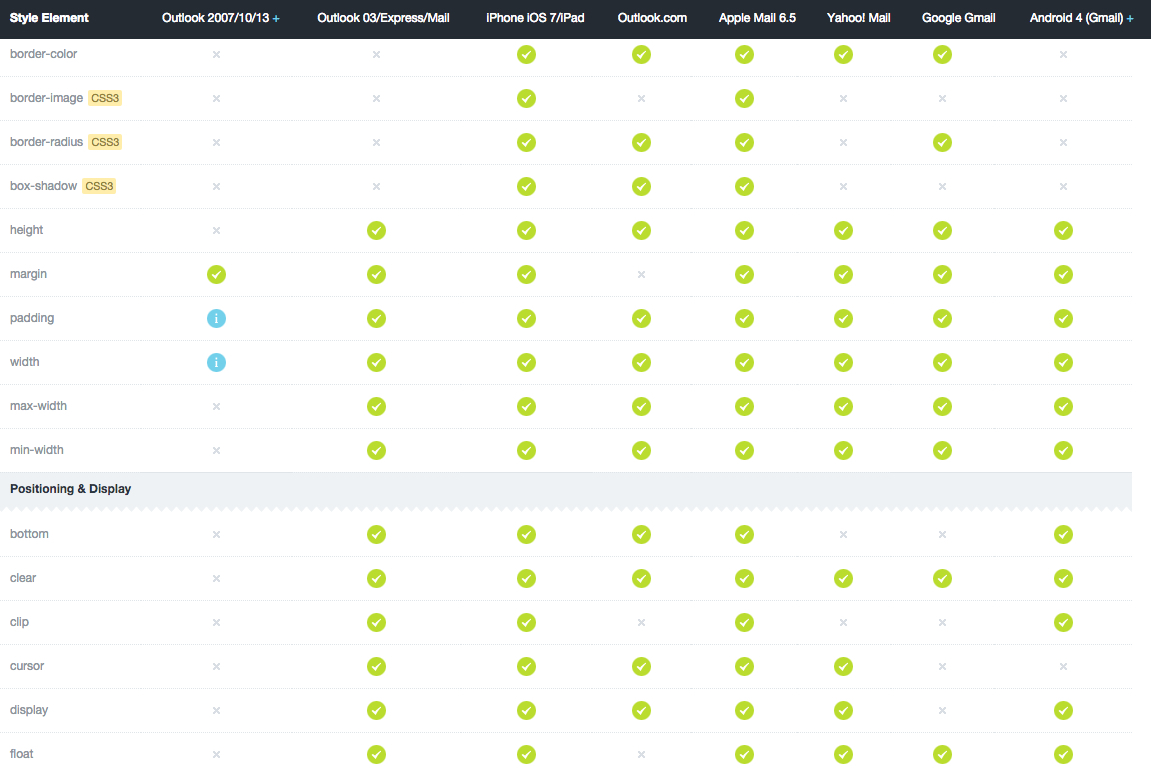
Task: Click clip row X mark under Outlook.com
Action: click(642, 623)
